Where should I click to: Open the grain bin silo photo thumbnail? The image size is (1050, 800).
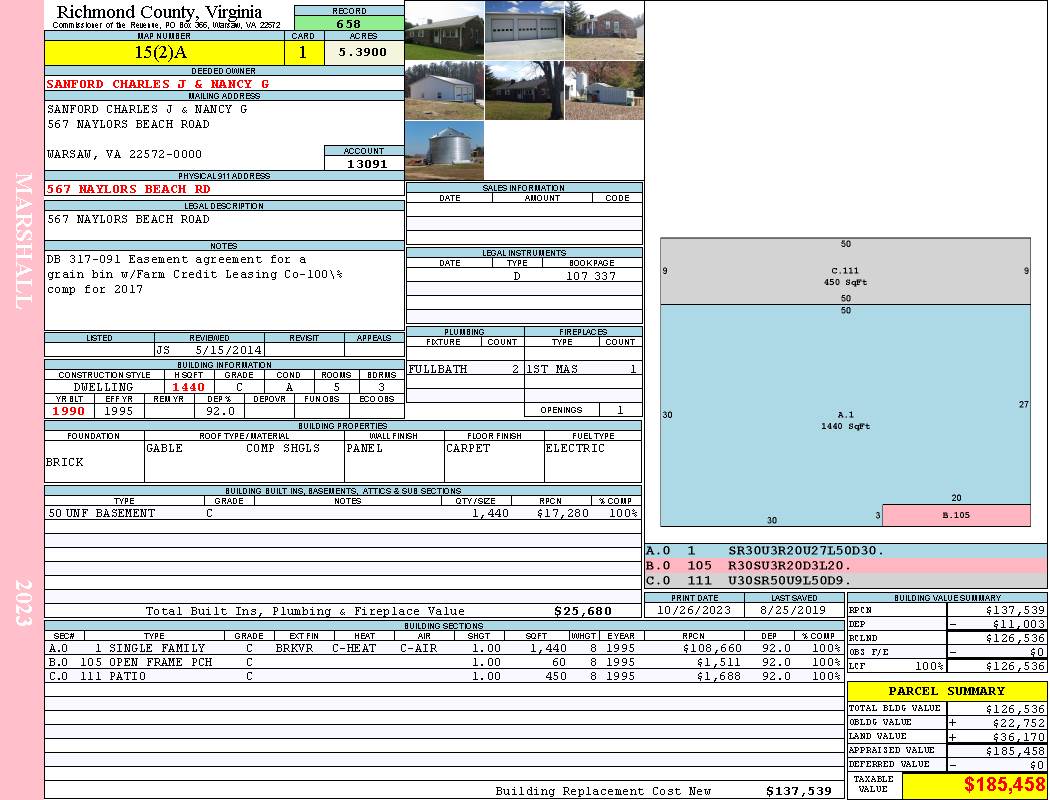tap(444, 150)
